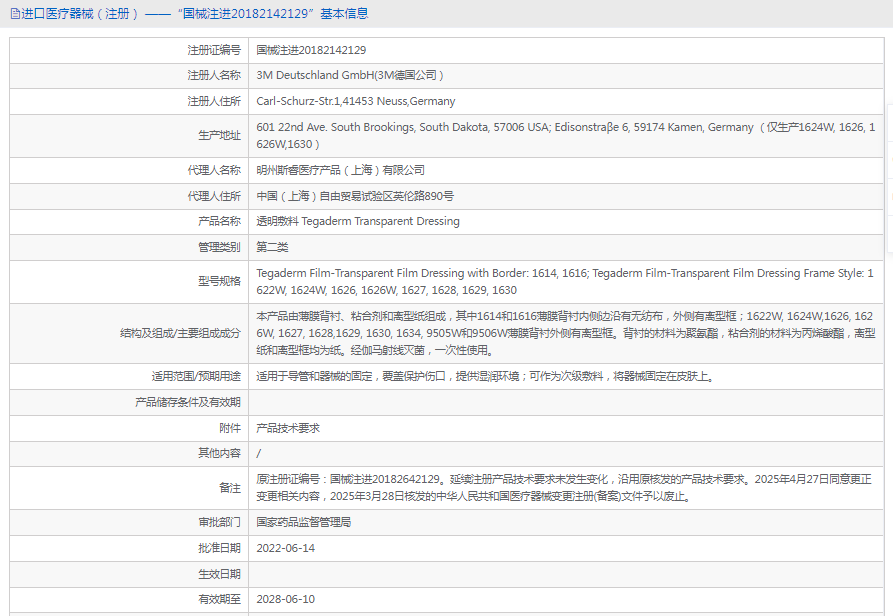Click 国家药品监督管理局 approval department
The width and height of the screenshot is (893, 616).
click(304, 523)
